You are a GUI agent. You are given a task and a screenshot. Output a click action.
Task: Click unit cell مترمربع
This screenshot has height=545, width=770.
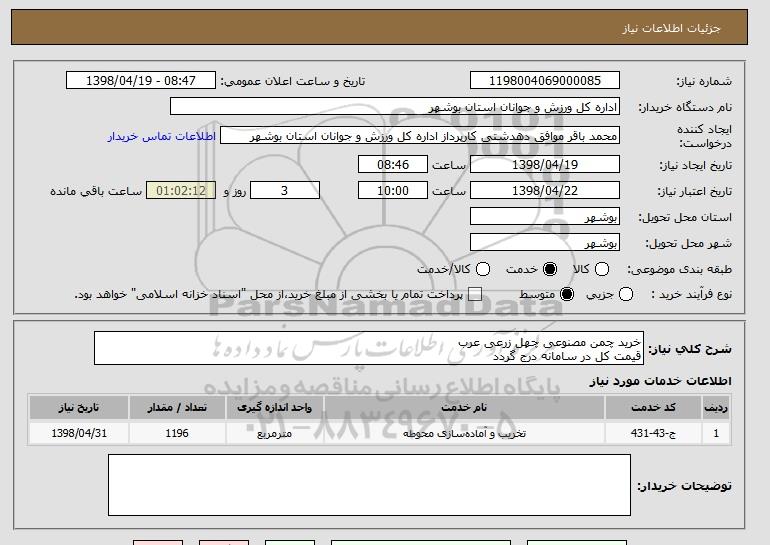pyautogui.click(x=275, y=433)
